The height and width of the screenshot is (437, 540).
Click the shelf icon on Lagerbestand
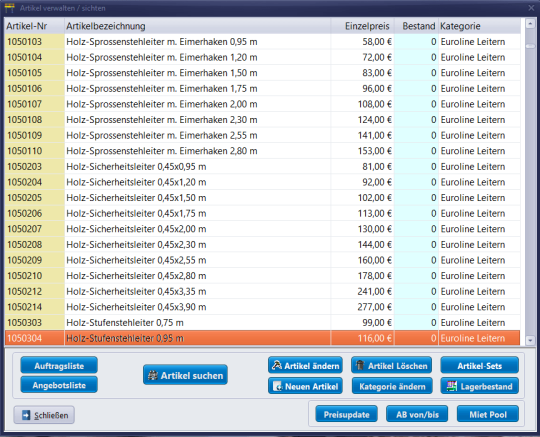click(452, 386)
